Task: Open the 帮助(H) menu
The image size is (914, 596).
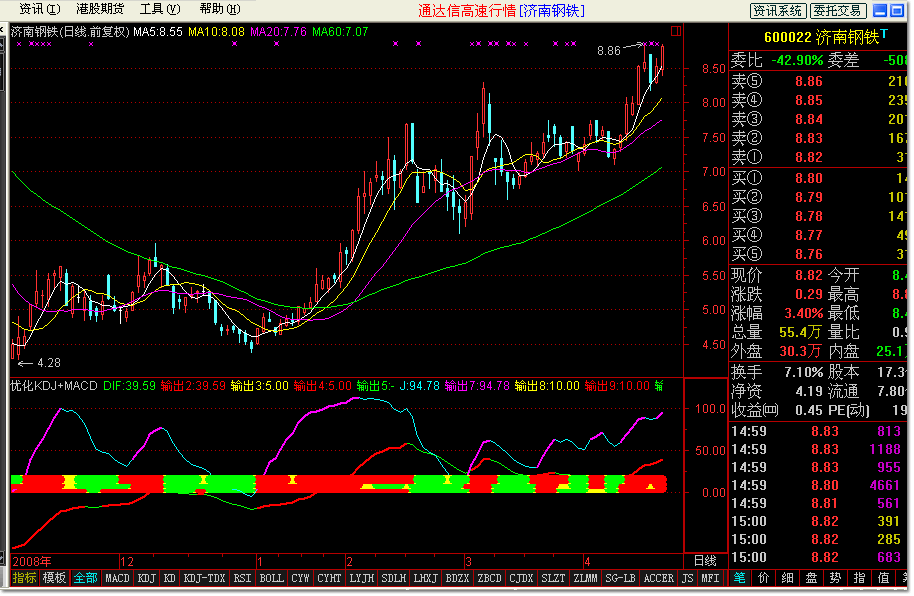Action: coord(220,9)
